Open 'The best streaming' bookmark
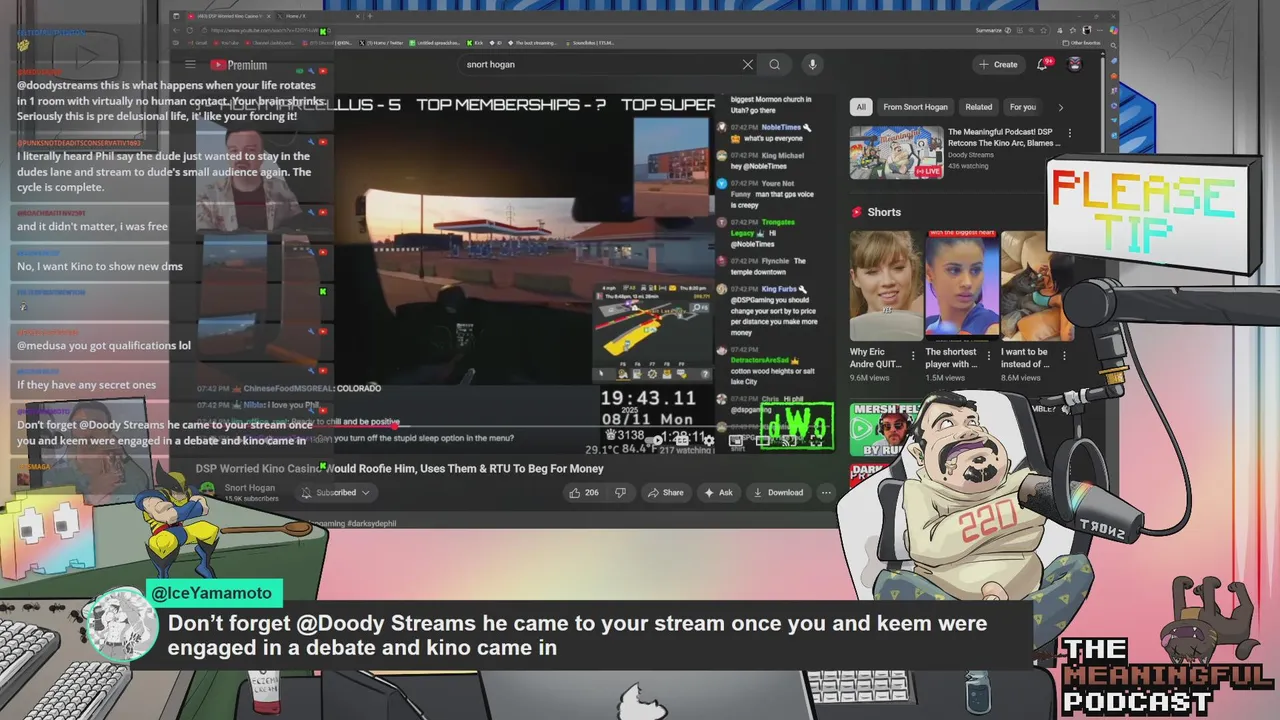This screenshot has width=1280, height=720. tap(534, 43)
